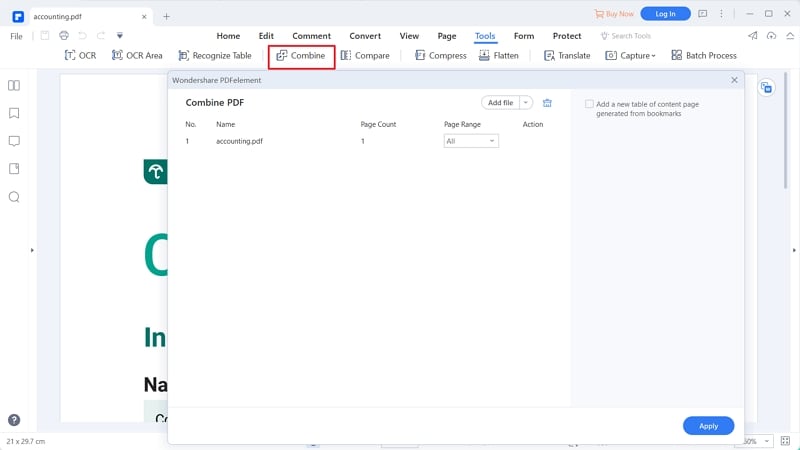Viewport: 800px width, 450px height.
Task: Open the Translate tool
Action: click(567, 56)
